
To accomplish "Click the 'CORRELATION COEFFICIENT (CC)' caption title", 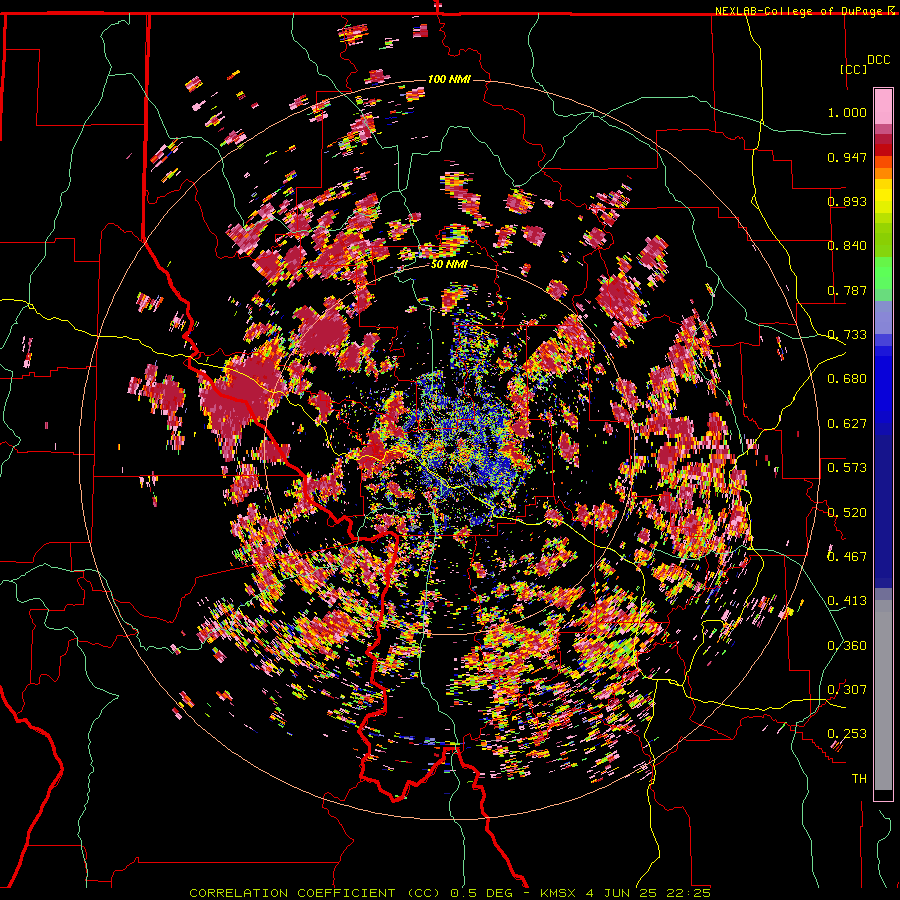I will [315, 893].
